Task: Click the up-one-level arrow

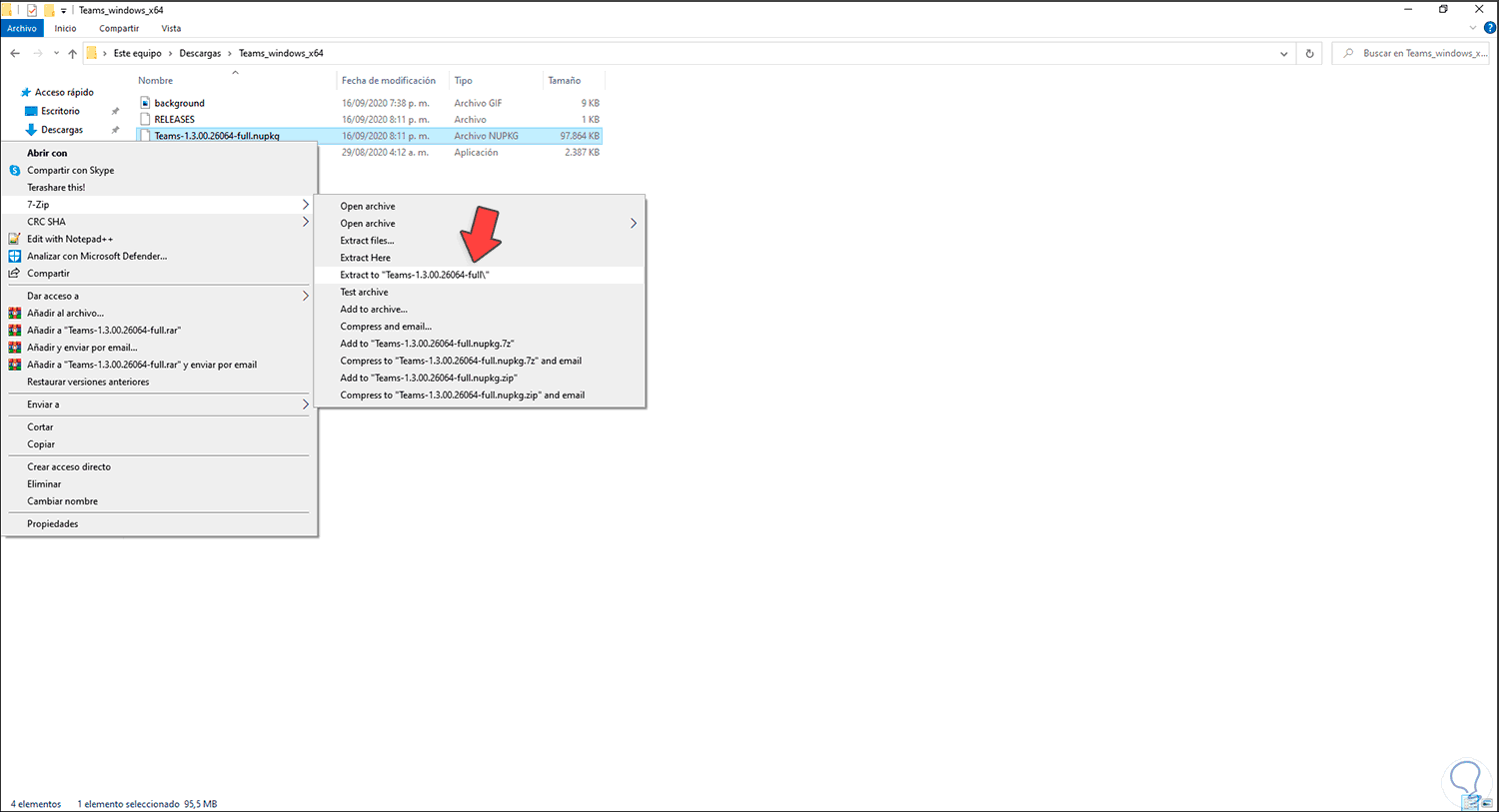Action: pos(72,53)
